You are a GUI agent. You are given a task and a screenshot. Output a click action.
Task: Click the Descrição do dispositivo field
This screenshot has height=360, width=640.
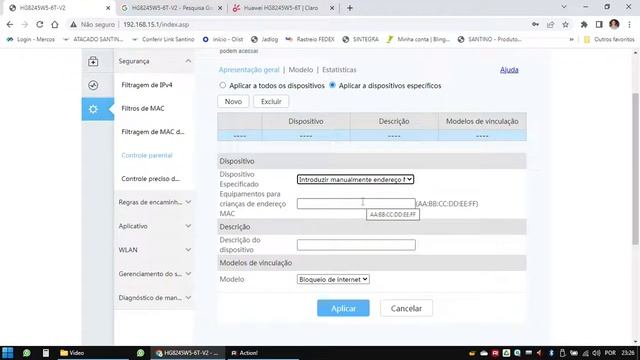356,244
